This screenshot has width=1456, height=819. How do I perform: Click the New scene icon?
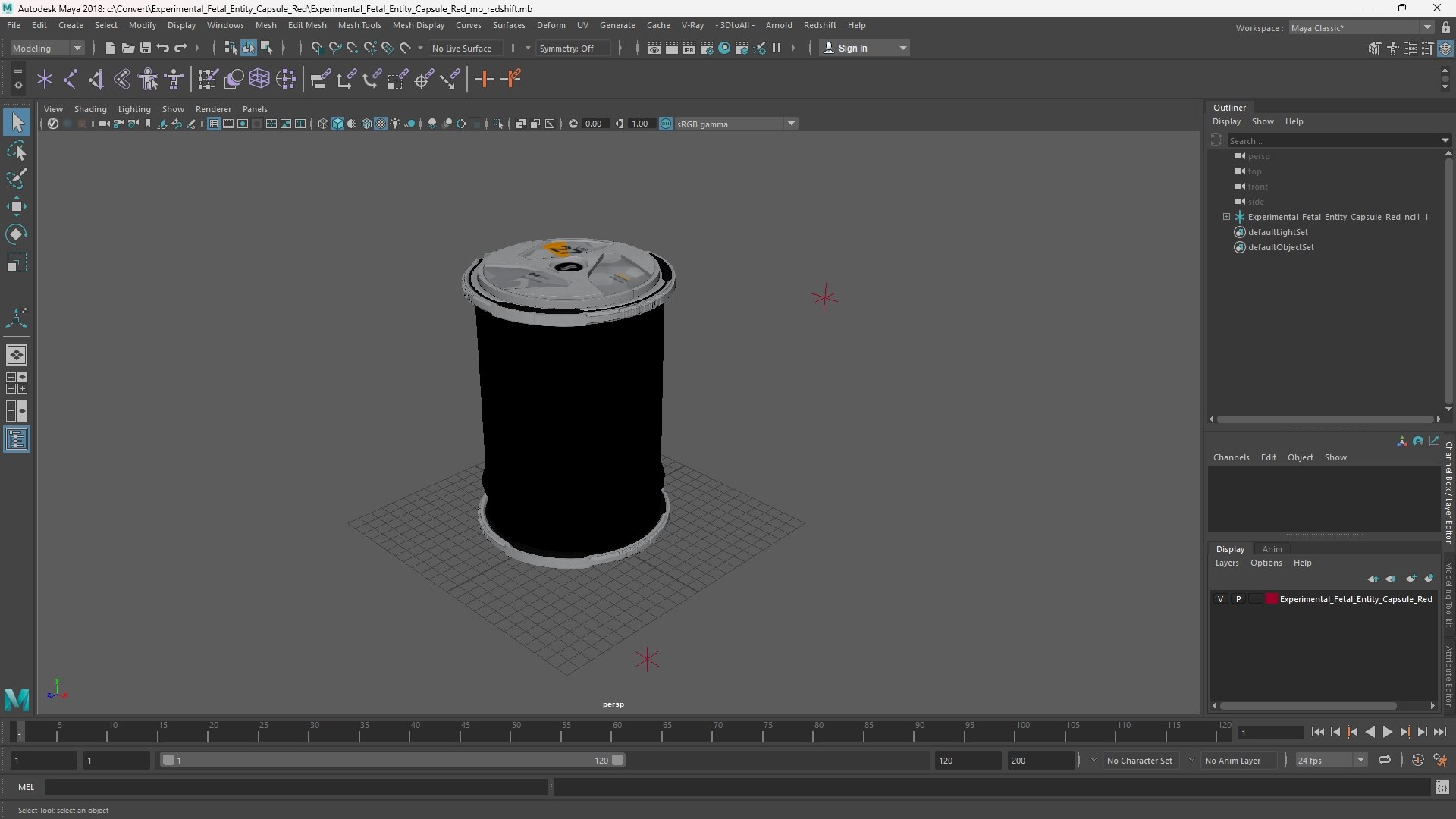tap(110, 48)
